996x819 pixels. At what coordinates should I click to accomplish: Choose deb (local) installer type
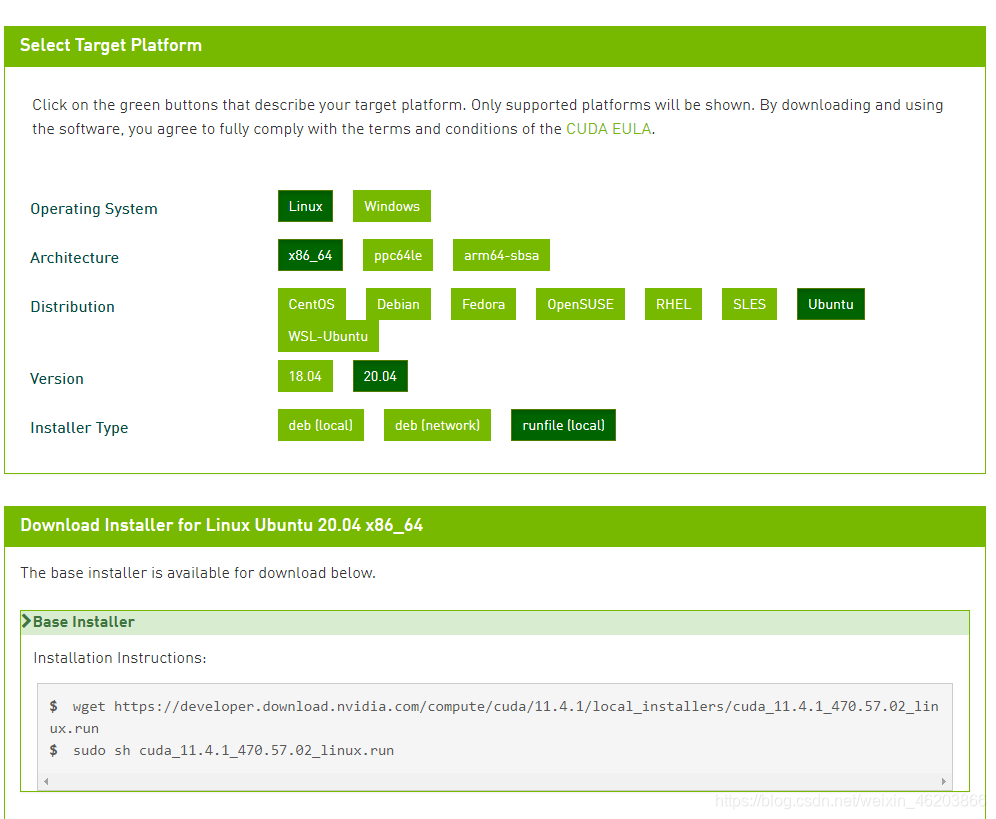(x=321, y=424)
